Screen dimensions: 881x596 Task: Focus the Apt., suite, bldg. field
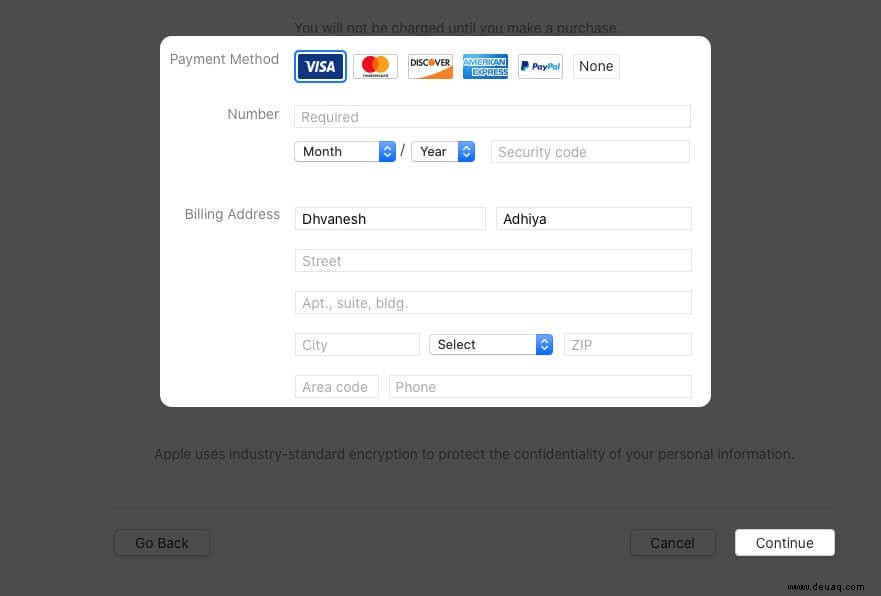pyautogui.click(x=493, y=303)
